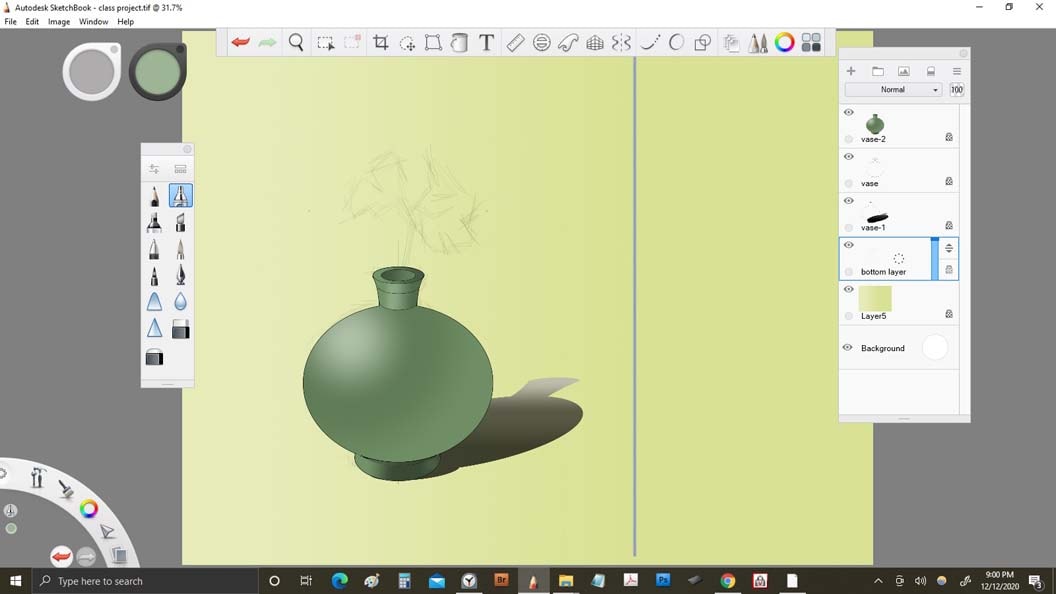Select the Flood Fill bucket tool
The width and height of the screenshot is (1056, 594).
[459, 43]
